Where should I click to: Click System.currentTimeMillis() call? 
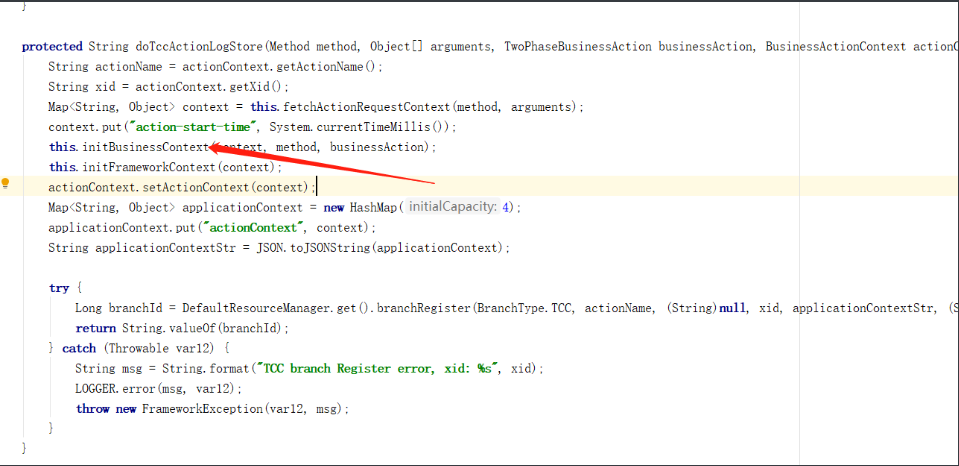coord(359,127)
